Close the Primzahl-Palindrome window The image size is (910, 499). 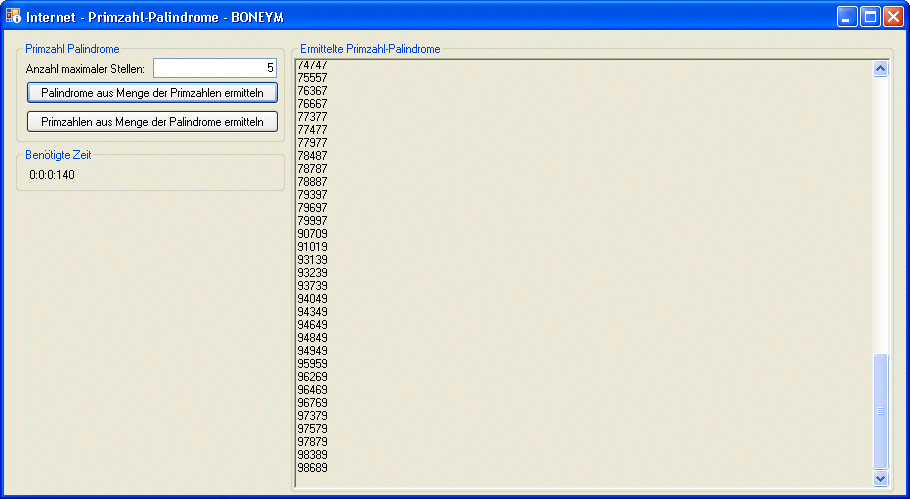893,17
